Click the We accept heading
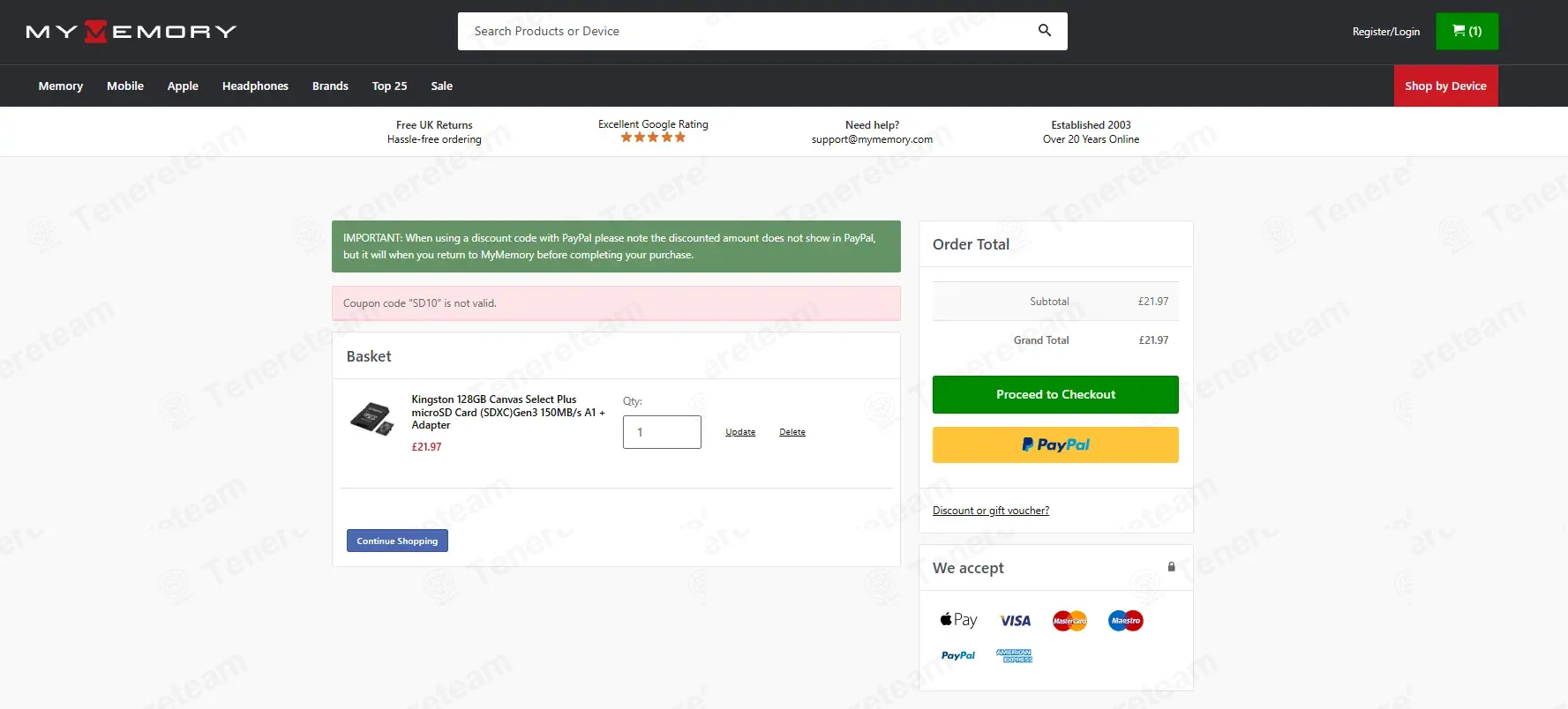Viewport: 1568px width, 709px height. [x=968, y=568]
